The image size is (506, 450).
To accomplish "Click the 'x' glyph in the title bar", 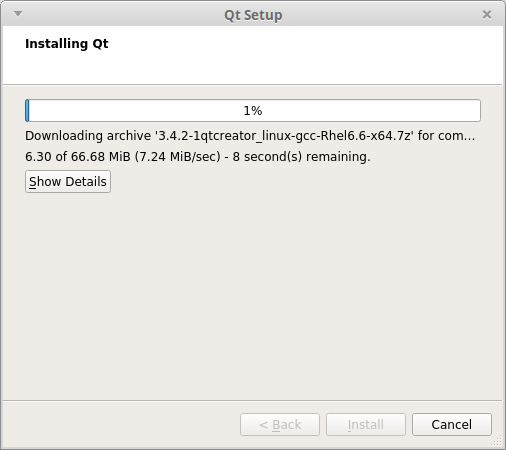I will (487, 15).
